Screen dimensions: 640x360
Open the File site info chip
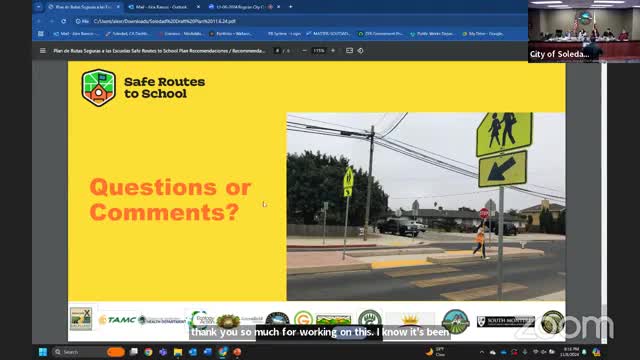pos(82,21)
